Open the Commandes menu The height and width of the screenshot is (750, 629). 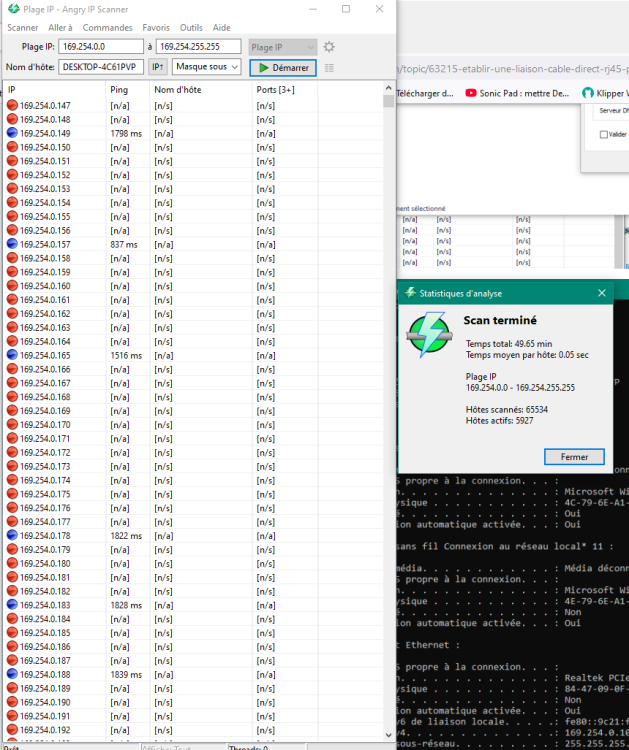coord(107,28)
